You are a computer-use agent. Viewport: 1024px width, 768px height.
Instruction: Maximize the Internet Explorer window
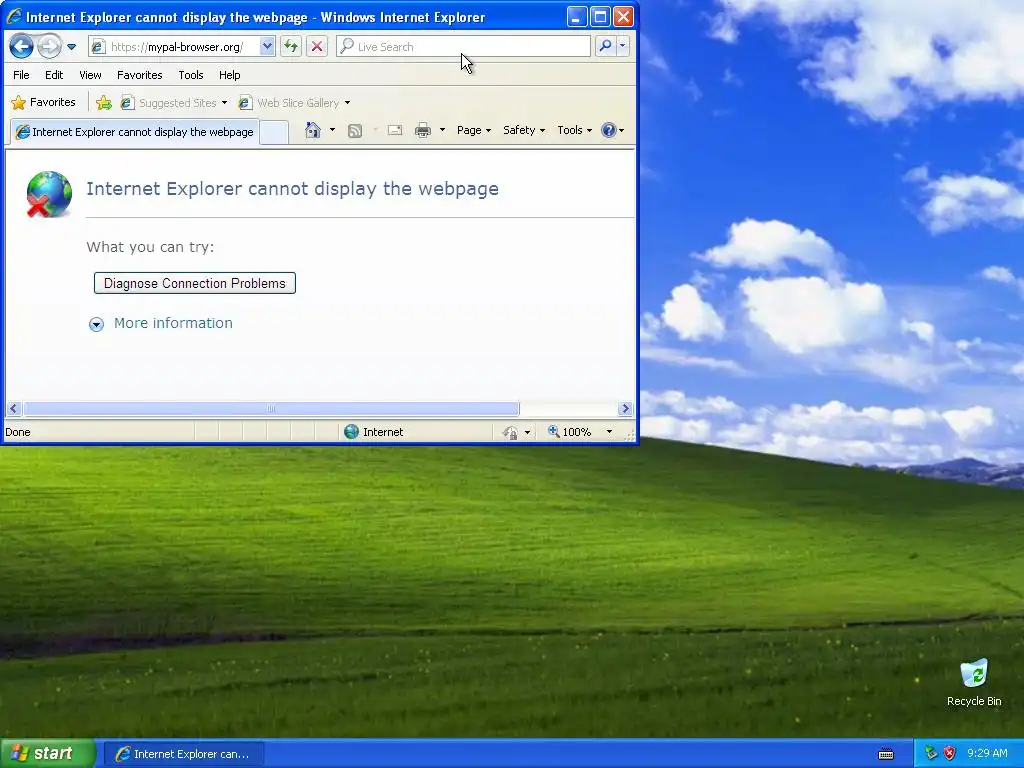[600, 17]
